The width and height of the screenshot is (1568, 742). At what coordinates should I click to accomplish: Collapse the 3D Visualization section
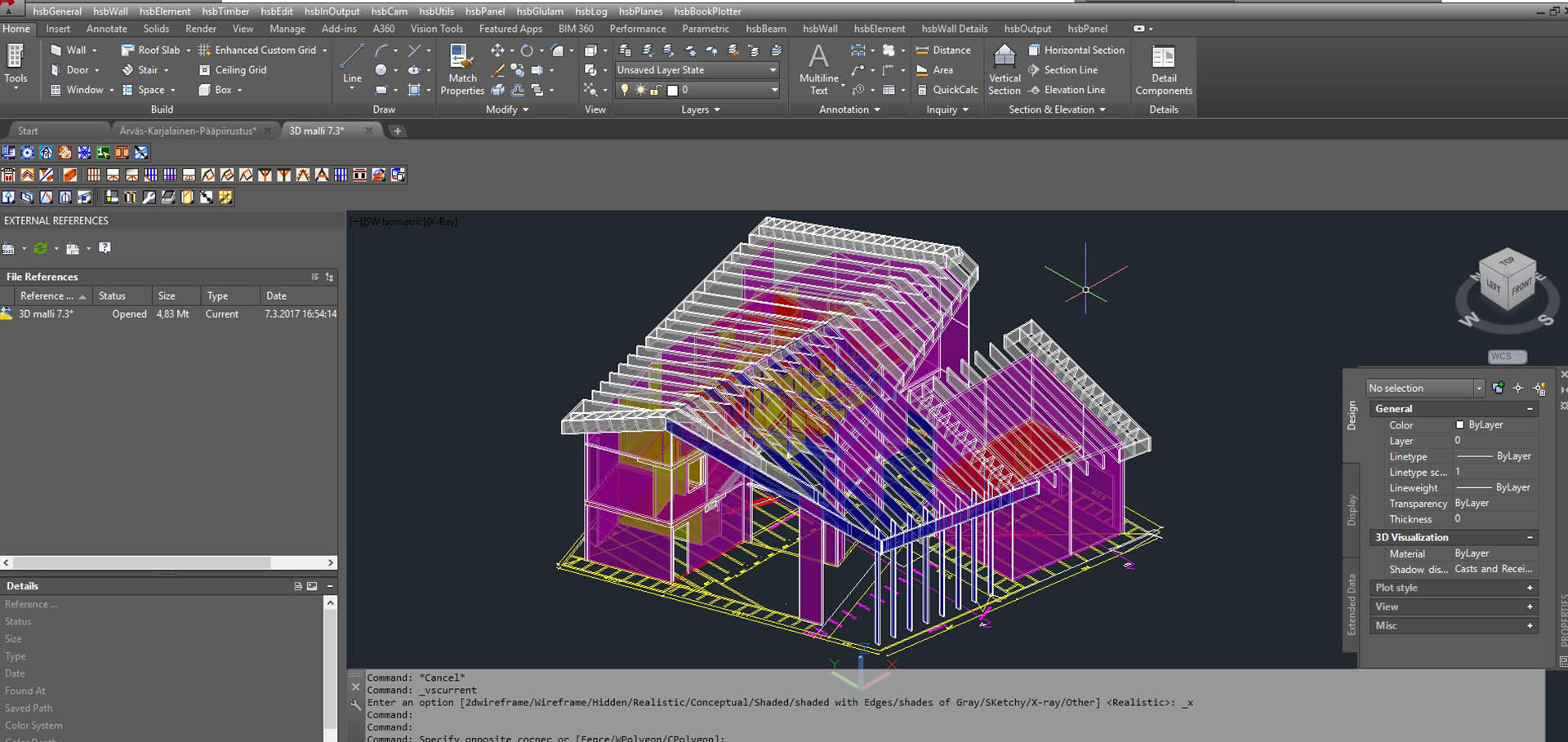click(x=1530, y=537)
